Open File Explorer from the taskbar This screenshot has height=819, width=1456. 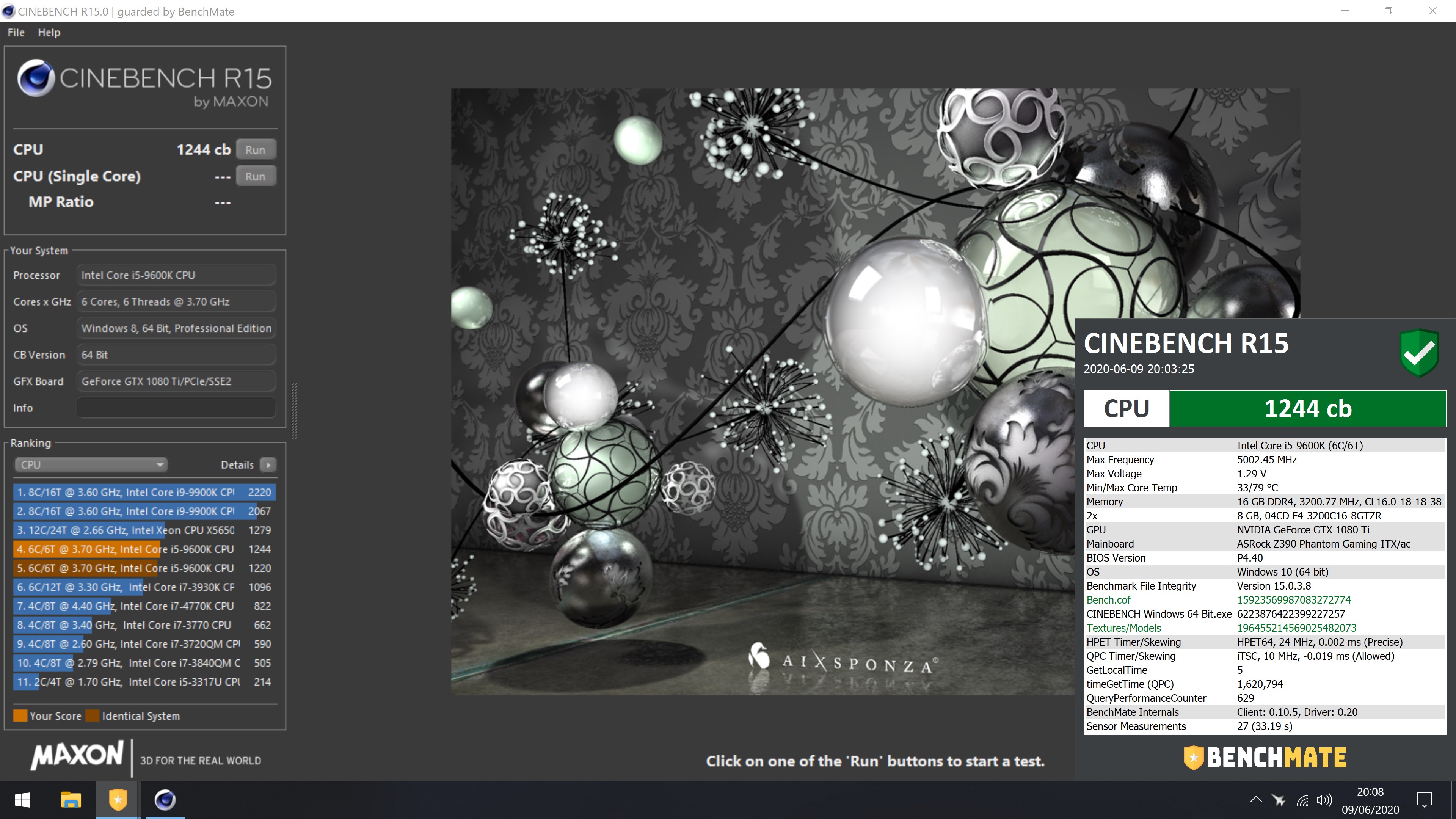click(71, 800)
